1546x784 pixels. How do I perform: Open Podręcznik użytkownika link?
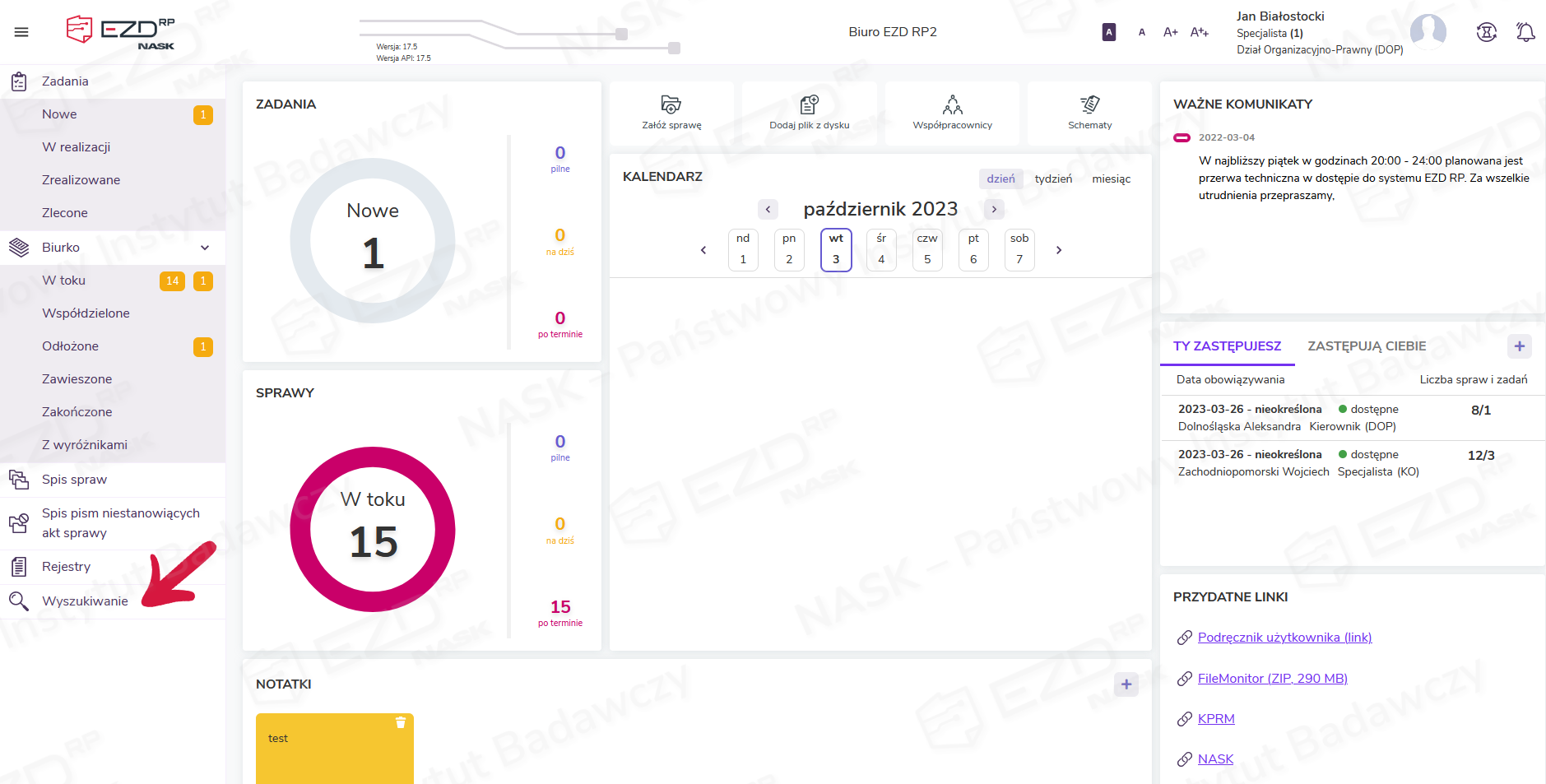1284,638
